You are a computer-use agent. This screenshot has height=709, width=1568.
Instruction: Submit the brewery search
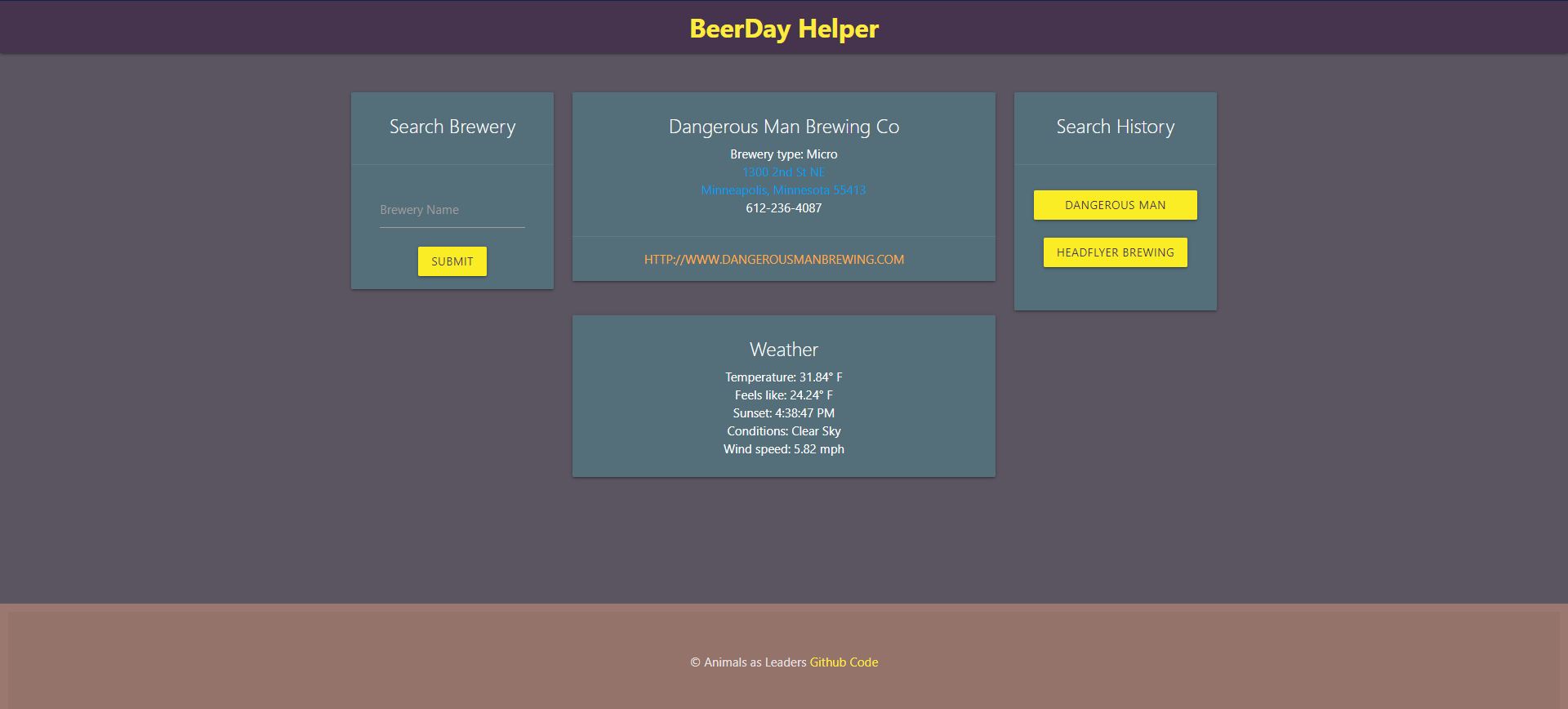pos(452,261)
